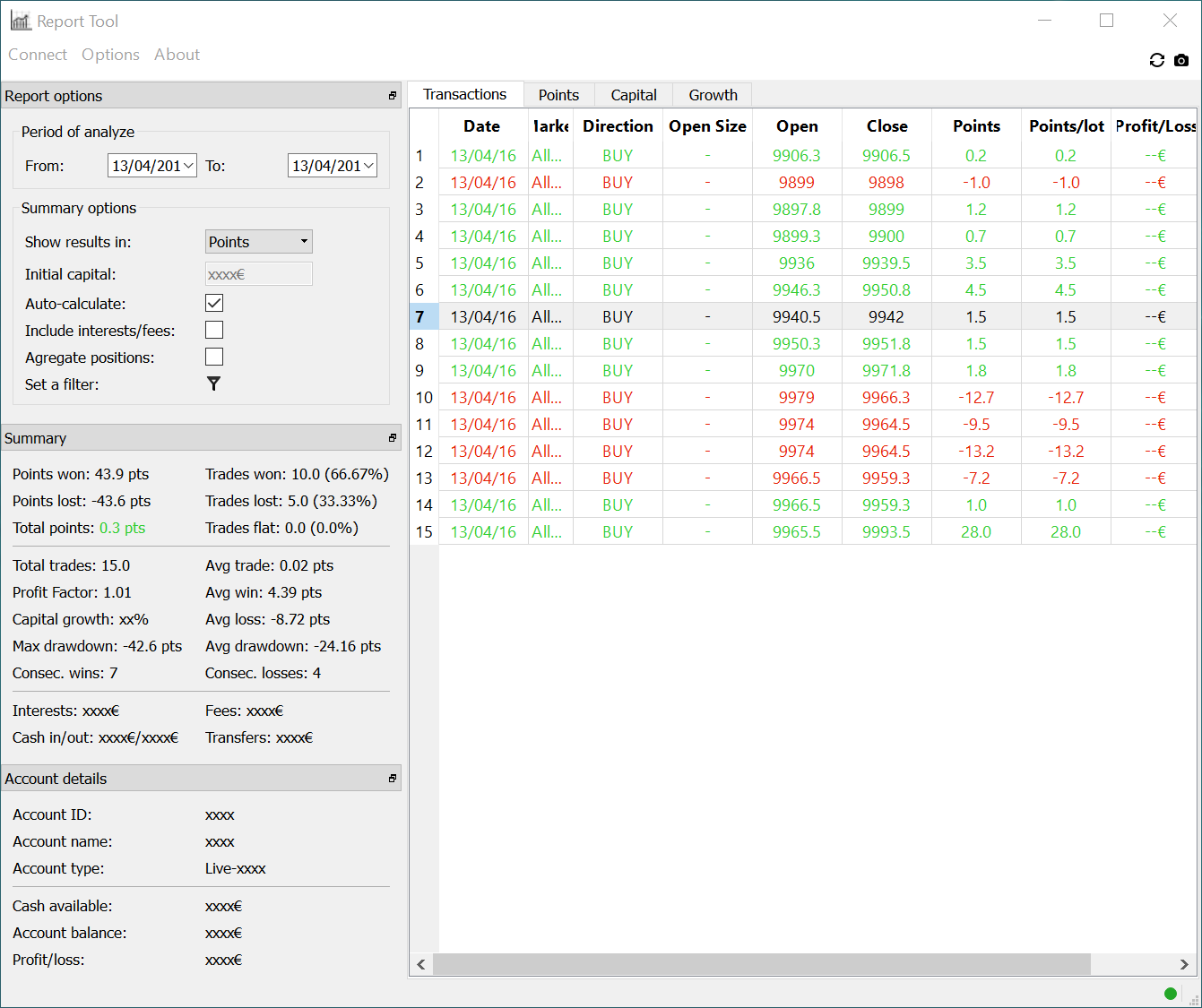Click the refresh icon in top right
This screenshot has height=1008, width=1202.
[x=1156, y=60]
